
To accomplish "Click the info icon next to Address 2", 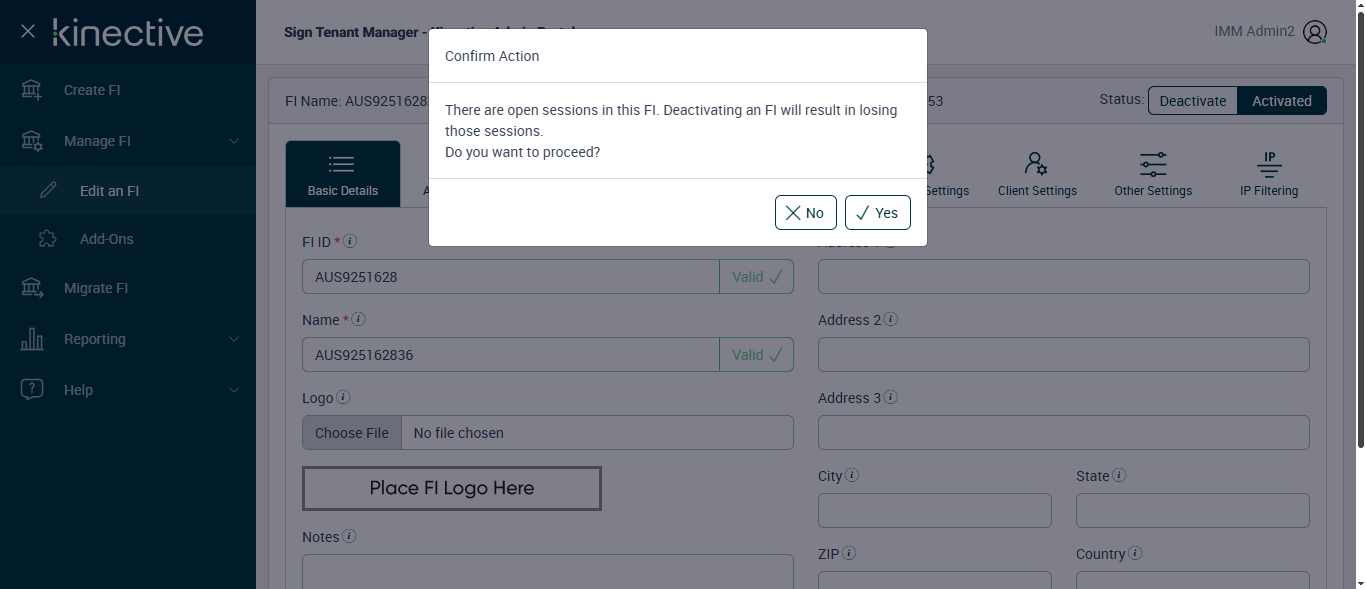I will (890, 319).
